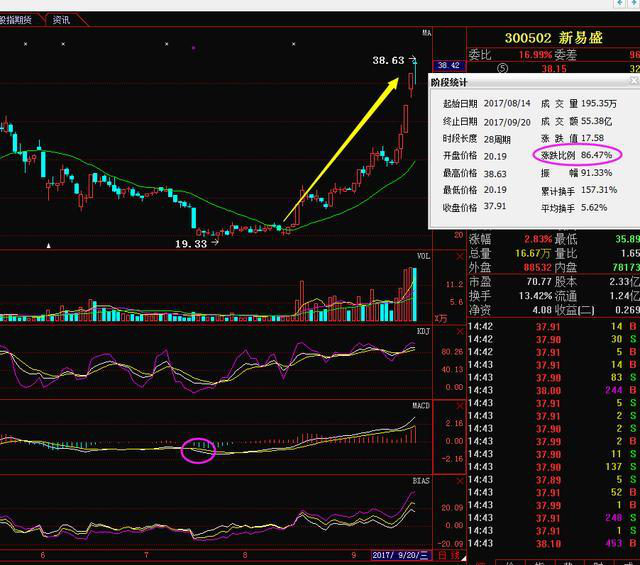
Task: Click the forward arrow icon at the top right
Action: pos(633,3)
